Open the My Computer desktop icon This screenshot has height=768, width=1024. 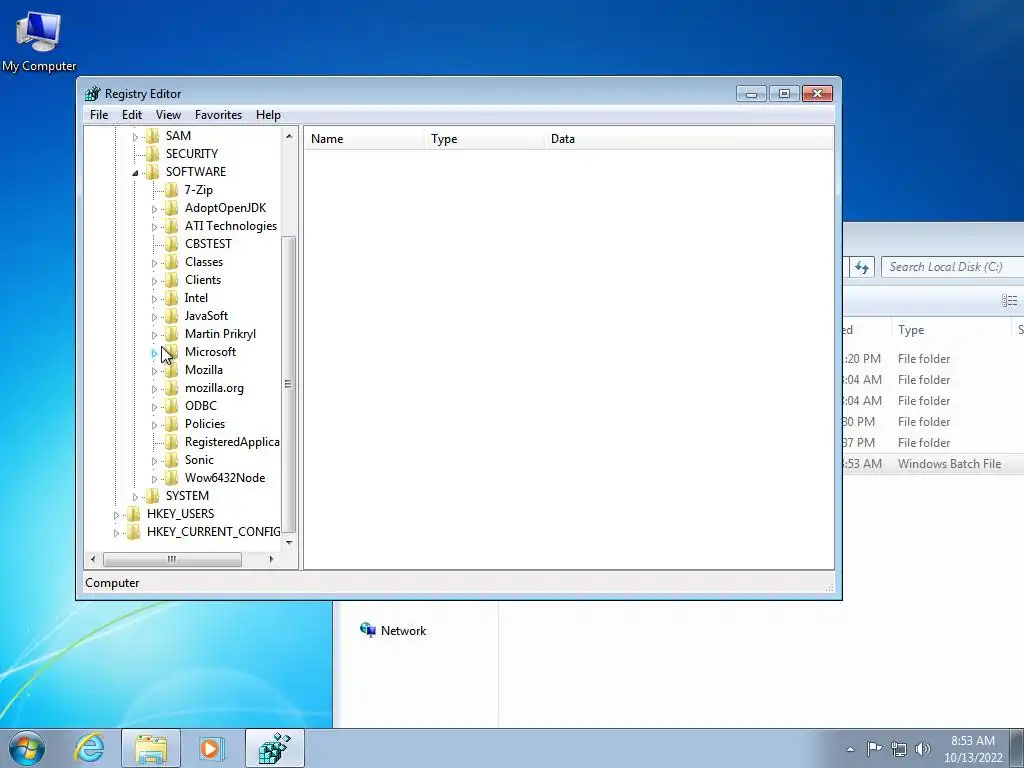pyautogui.click(x=39, y=41)
